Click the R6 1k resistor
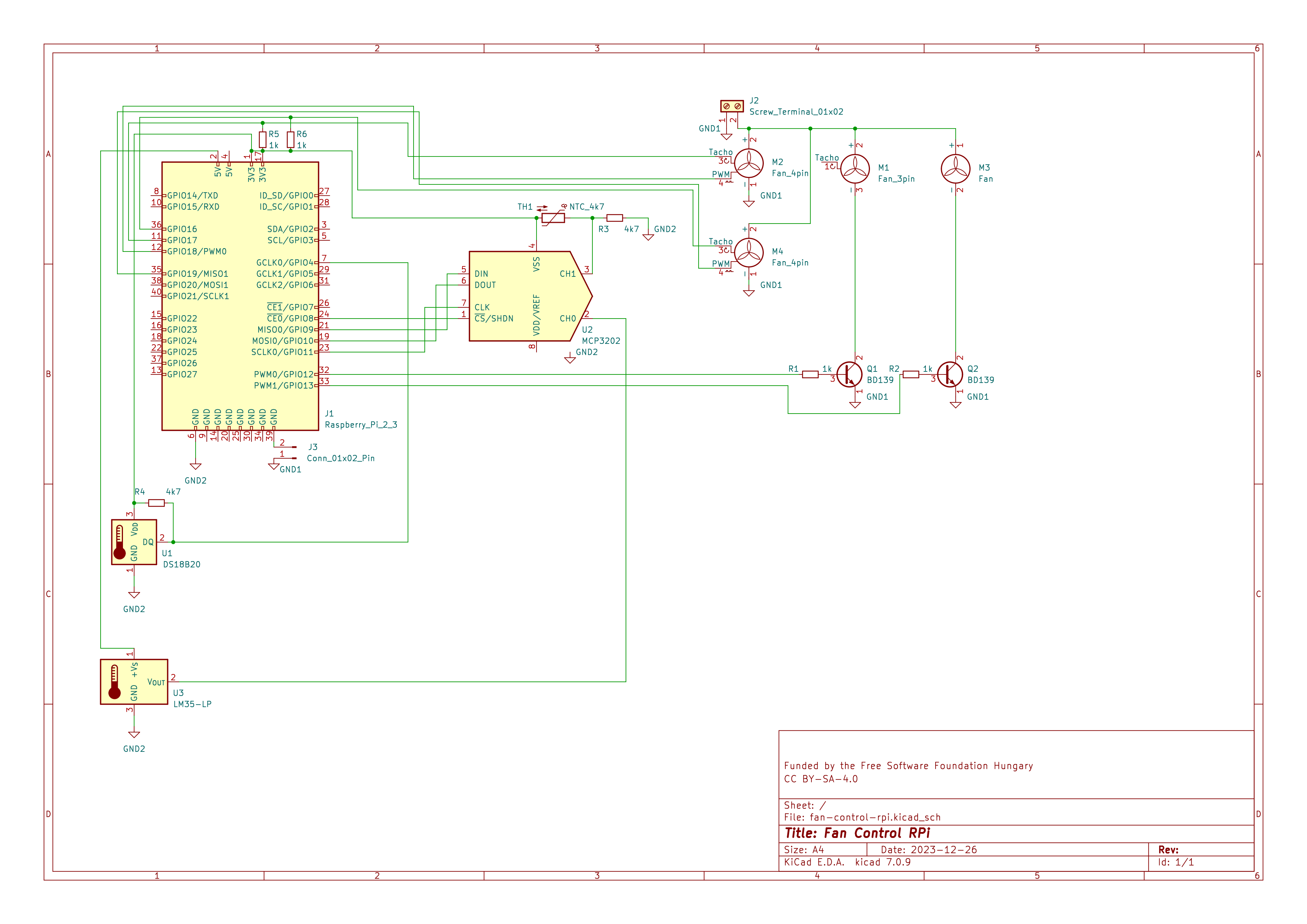Image resolution: width=1307 pixels, height=924 pixels. pos(290,139)
